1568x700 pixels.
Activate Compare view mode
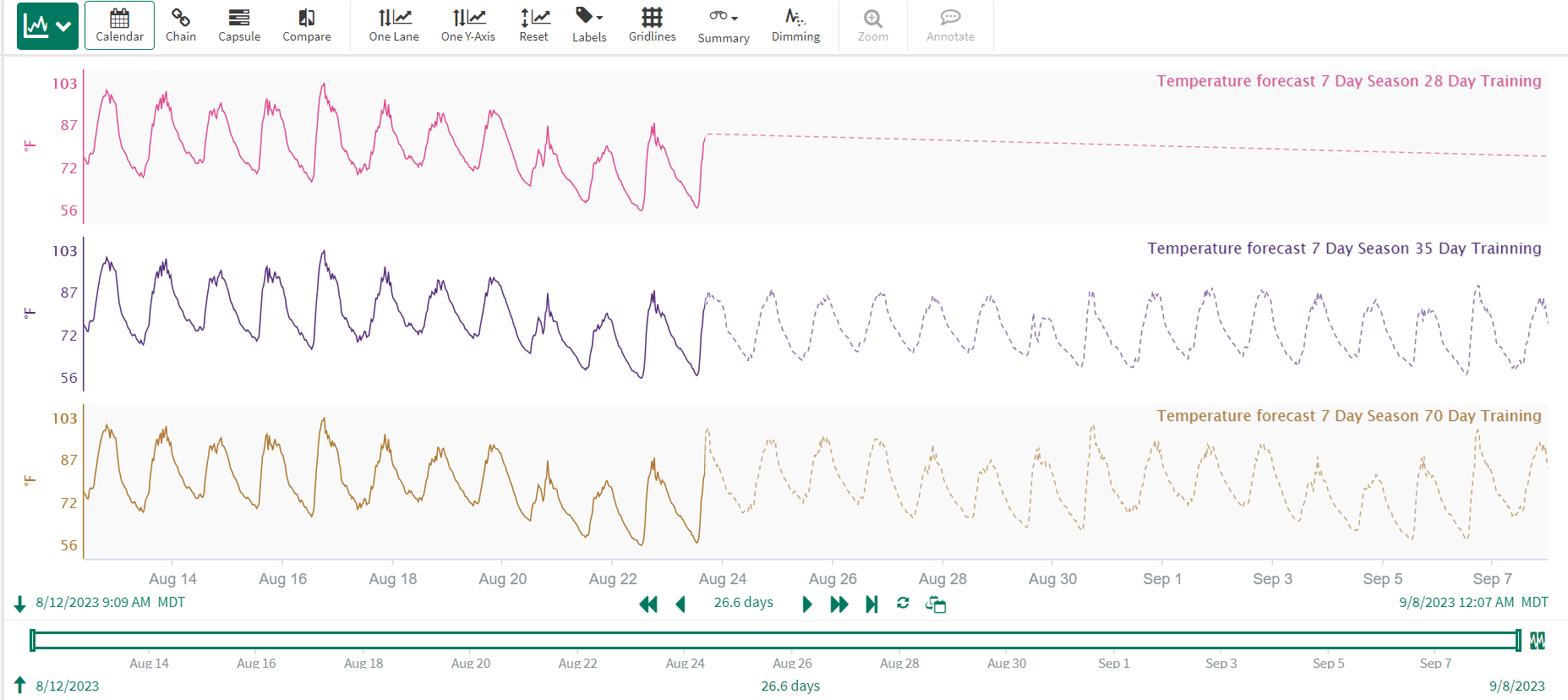click(x=306, y=26)
